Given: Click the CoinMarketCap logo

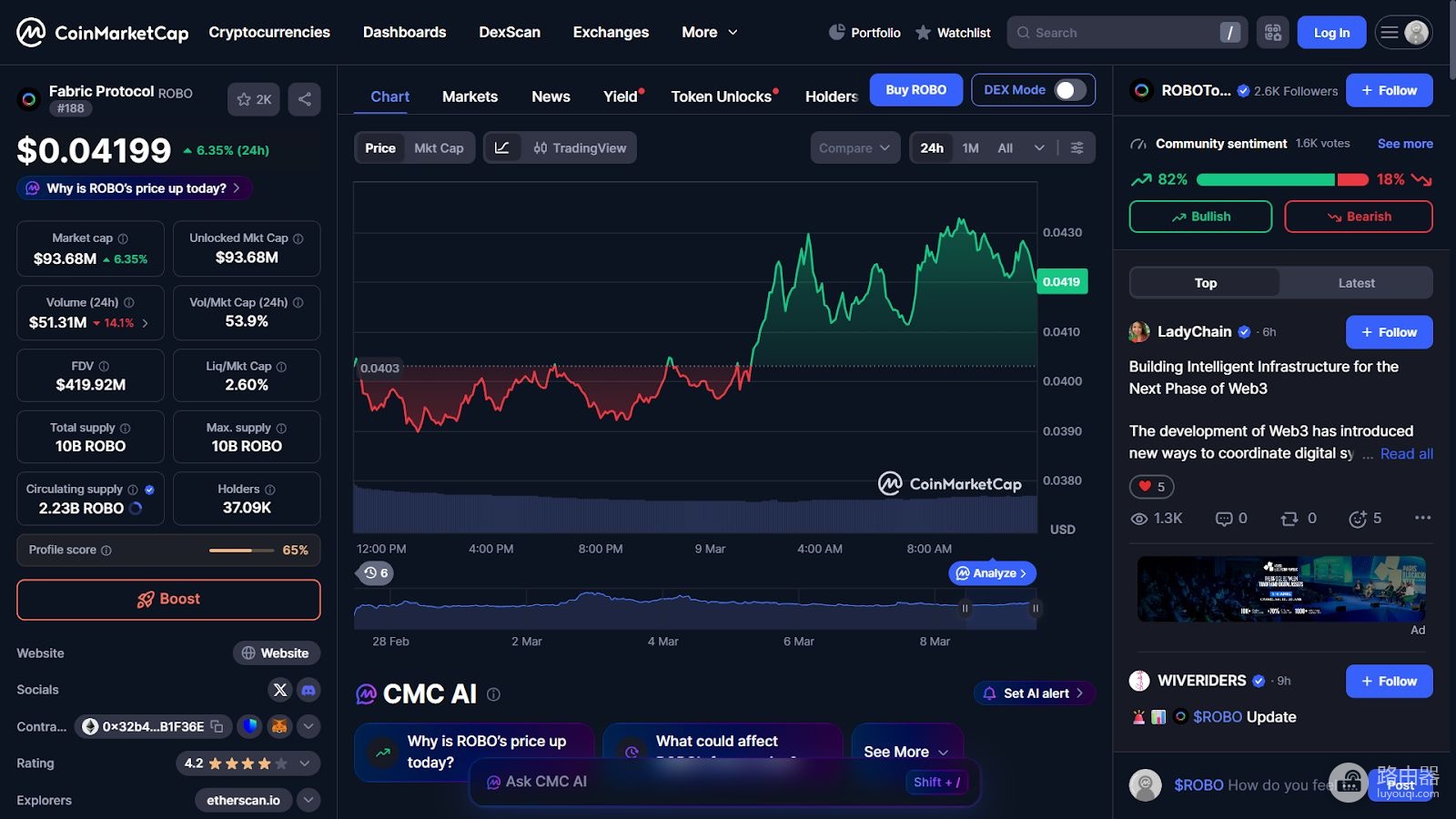Looking at the screenshot, I should (103, 33).
